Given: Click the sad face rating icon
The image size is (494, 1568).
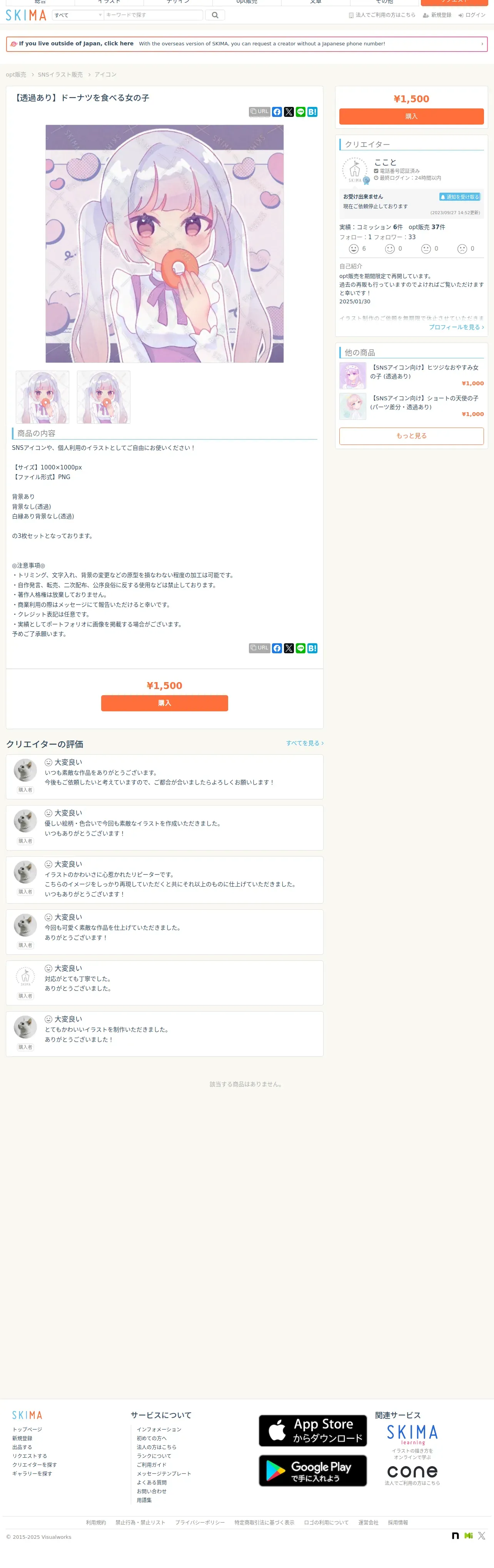Looking at the screenshot, I should pos(462,249).
